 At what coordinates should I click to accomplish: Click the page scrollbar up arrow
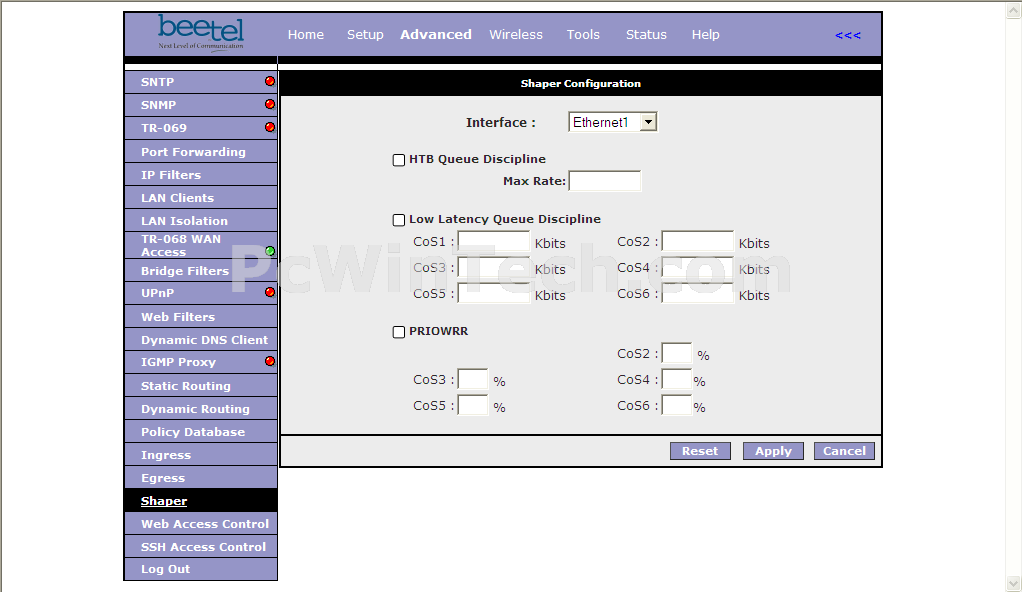1014,10
